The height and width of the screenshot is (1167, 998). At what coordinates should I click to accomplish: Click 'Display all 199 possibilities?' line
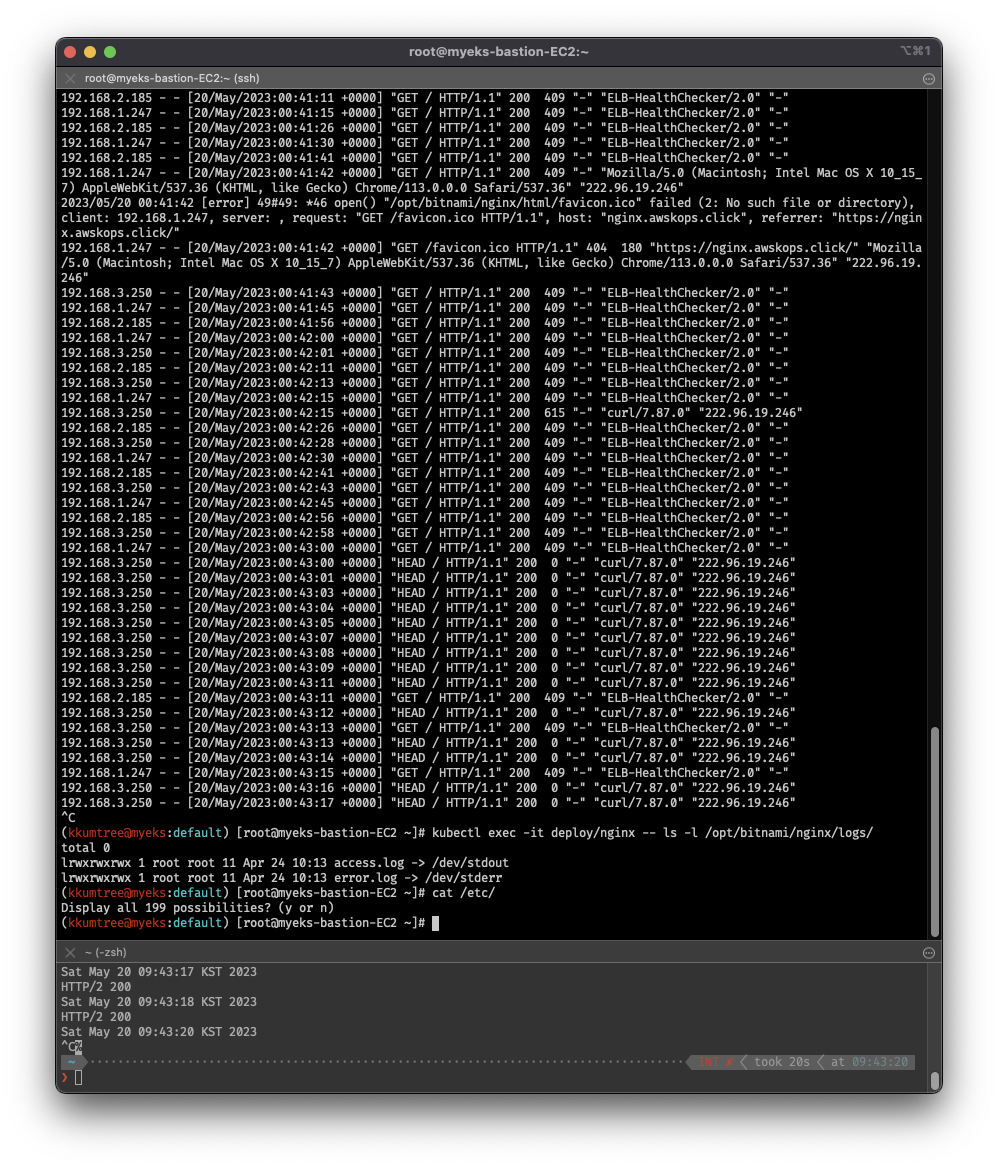click(x=197, y=907)
